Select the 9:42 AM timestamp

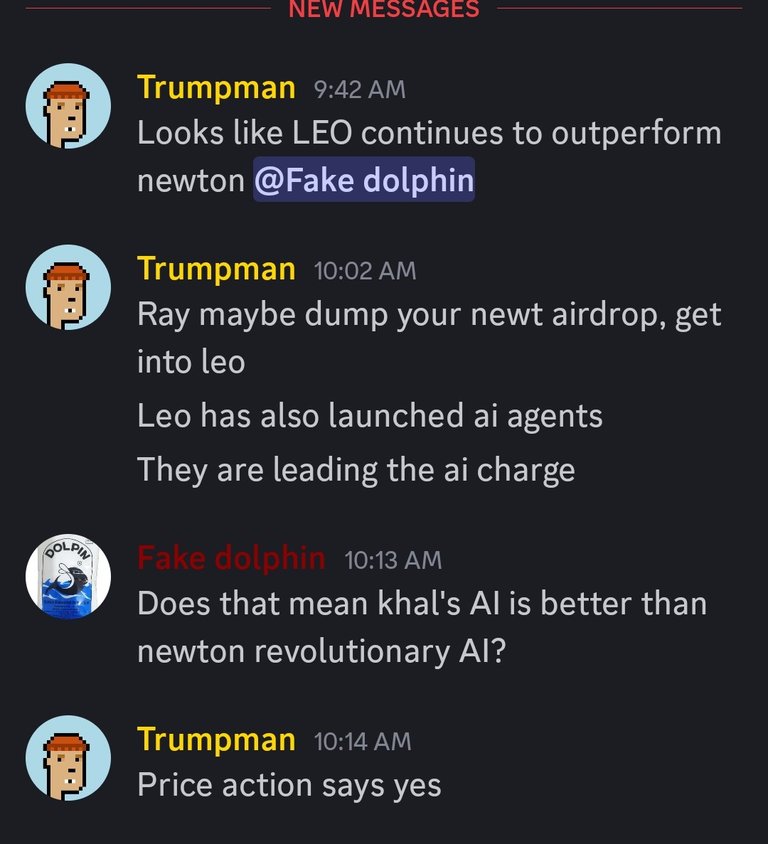pyautogui.click(x=360, y=89)
